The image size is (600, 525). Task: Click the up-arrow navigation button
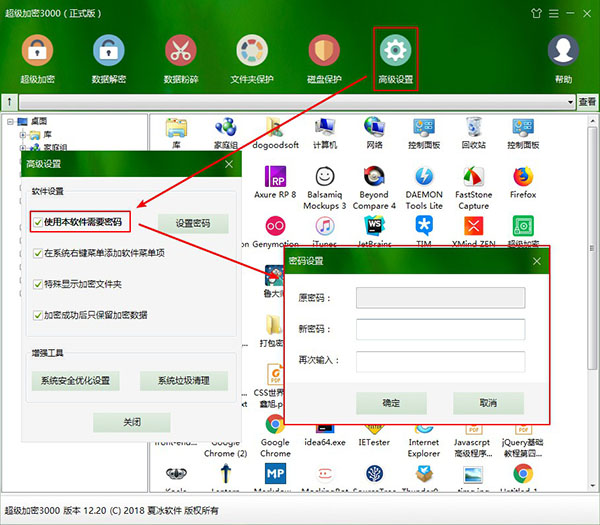click(x=9, y=102)
